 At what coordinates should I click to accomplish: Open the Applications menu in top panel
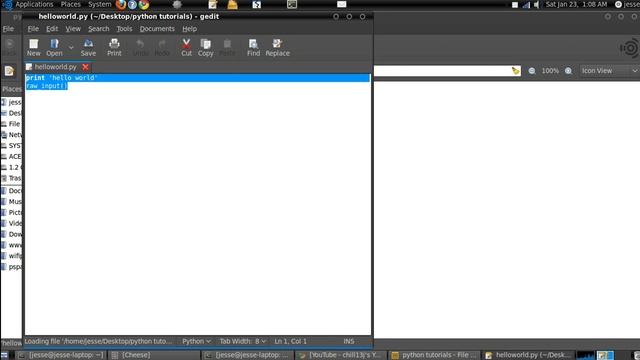click(x=34, y=4)
